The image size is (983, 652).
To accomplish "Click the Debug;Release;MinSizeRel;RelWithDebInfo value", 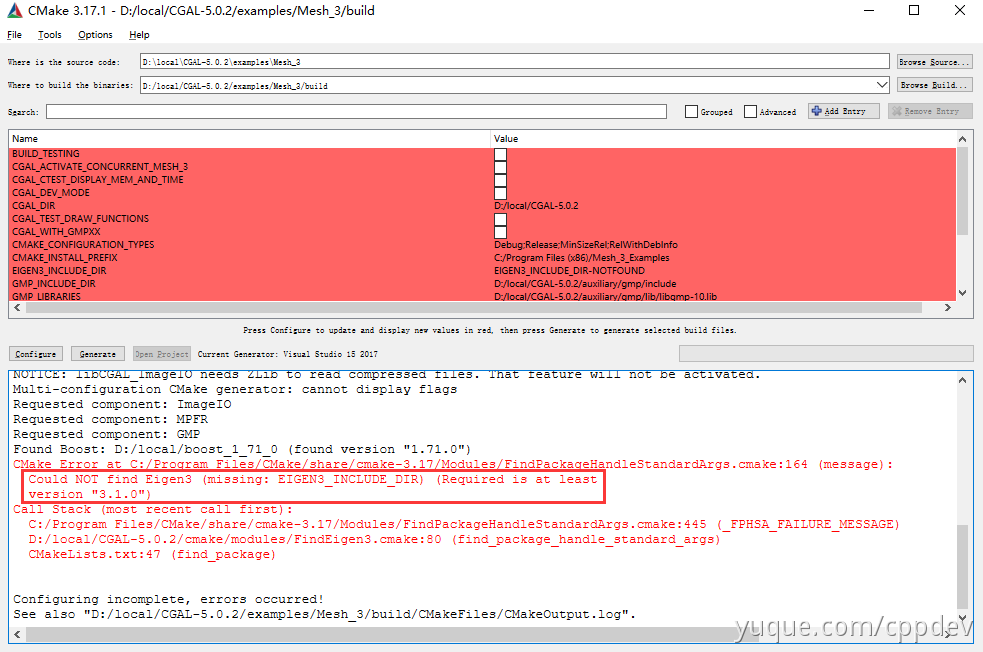I will (x=586, y=244).
